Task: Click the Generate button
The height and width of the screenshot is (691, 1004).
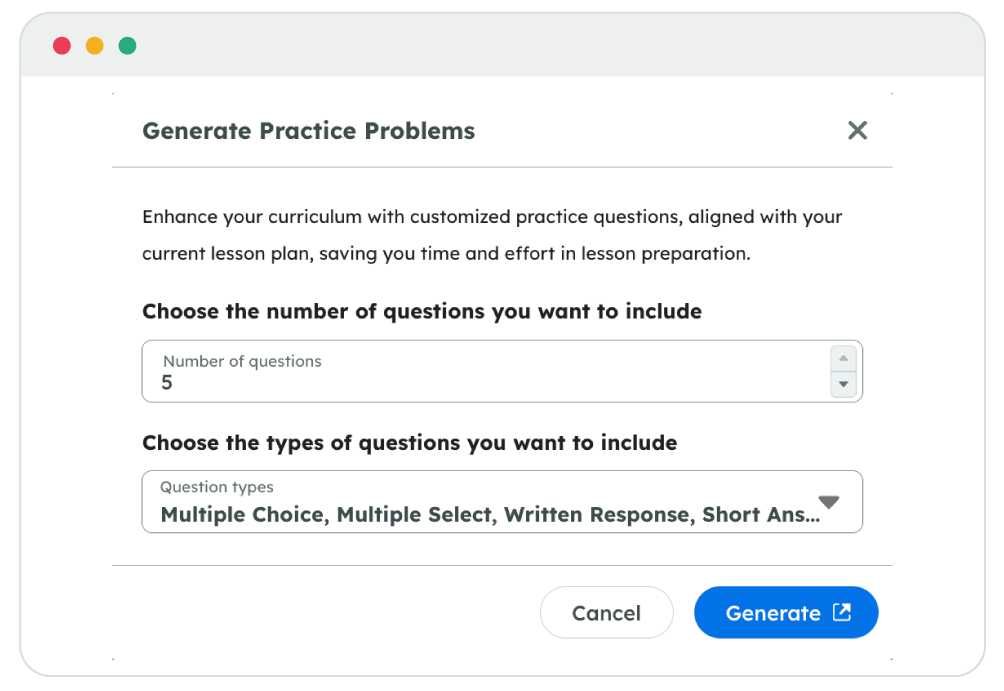Action: point(773,613)
